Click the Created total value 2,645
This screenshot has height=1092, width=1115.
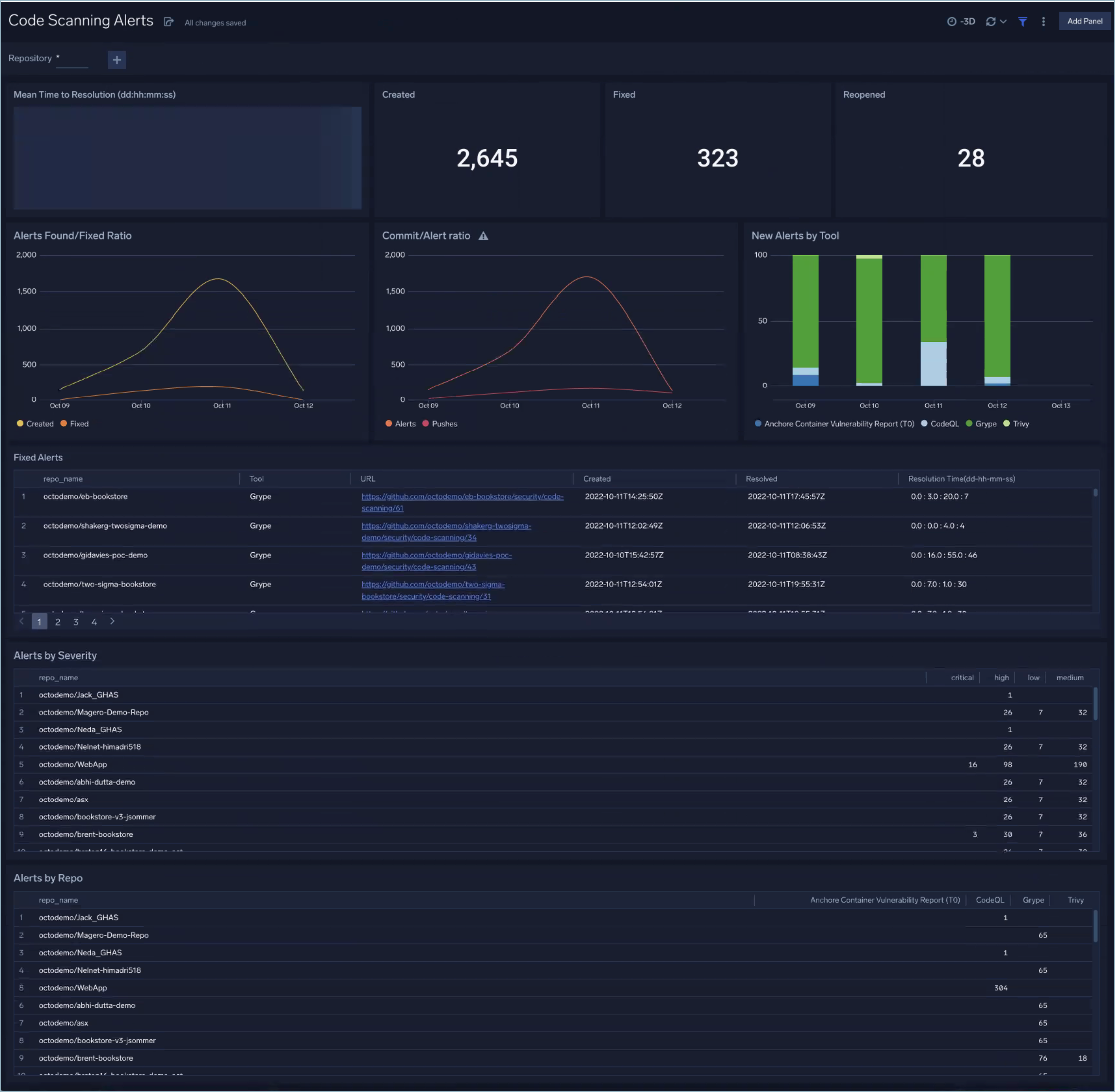click(x=487, y=158)
